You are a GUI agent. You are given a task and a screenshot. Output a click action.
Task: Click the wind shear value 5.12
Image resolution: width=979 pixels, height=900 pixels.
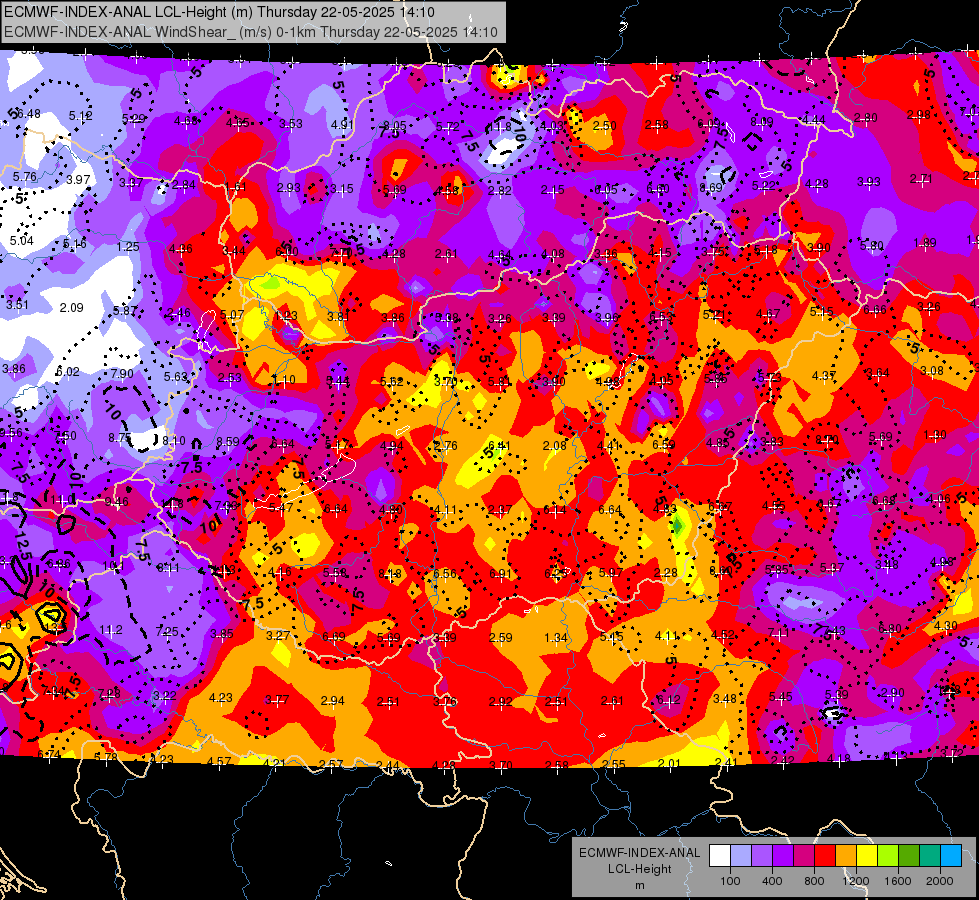point(80,116)
